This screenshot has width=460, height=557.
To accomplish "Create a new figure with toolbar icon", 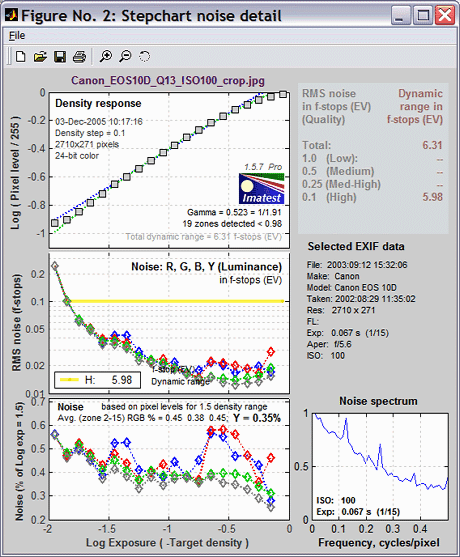I will tap(21, 56).
